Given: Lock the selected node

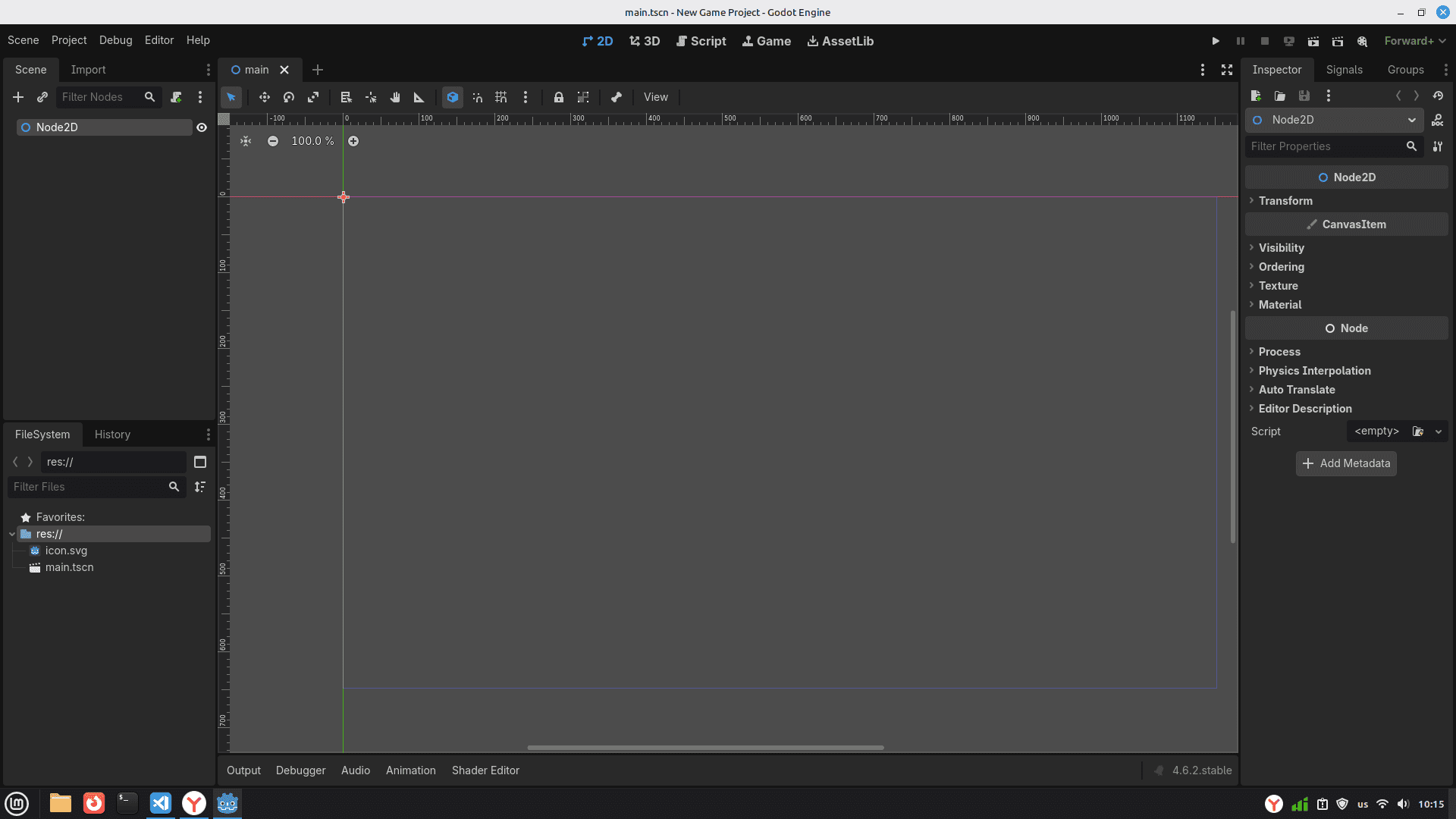Looking at the screenshot, I should 559,97.
